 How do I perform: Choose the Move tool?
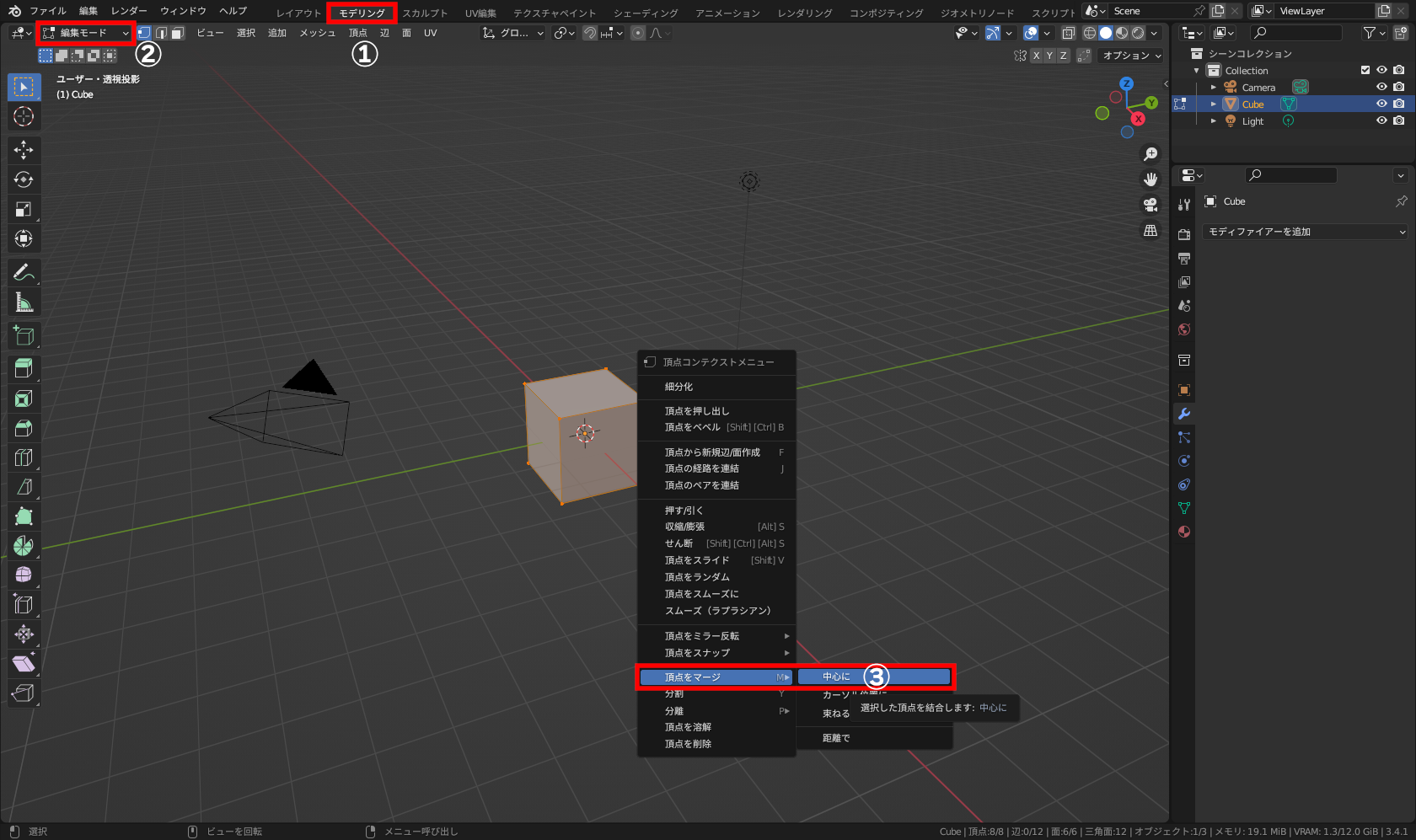(x=24, y=150)
